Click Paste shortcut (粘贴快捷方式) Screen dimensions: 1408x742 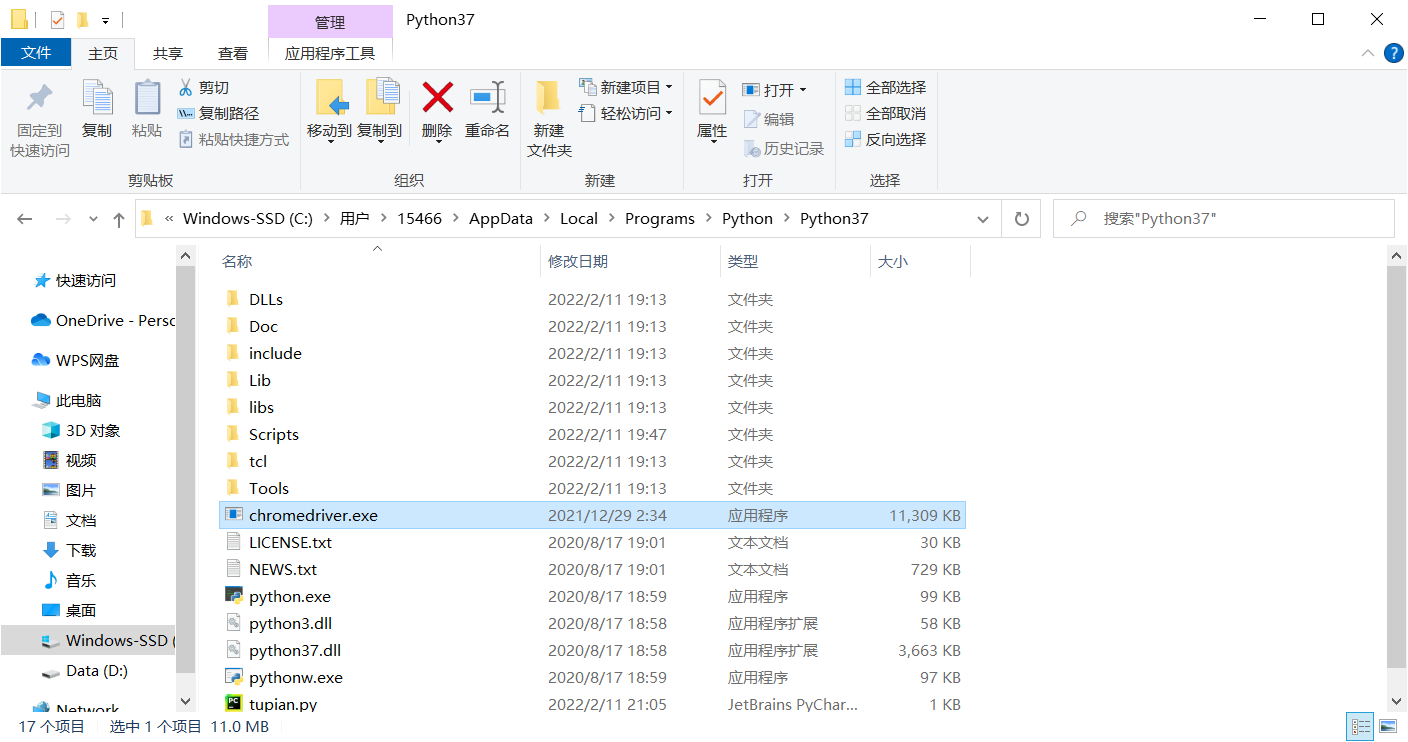tap(233, 139)
